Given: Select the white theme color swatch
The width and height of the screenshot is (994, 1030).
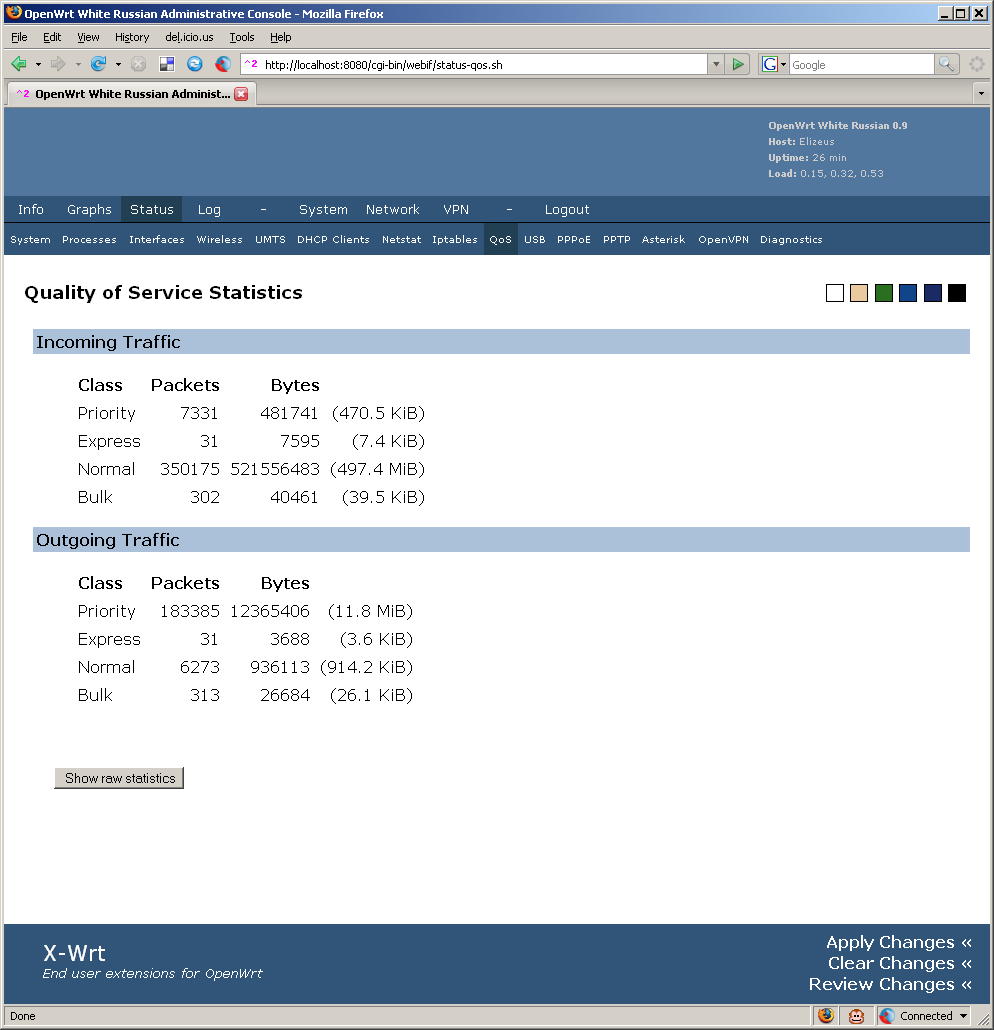Looking at the screenshot, I should 834,293.
